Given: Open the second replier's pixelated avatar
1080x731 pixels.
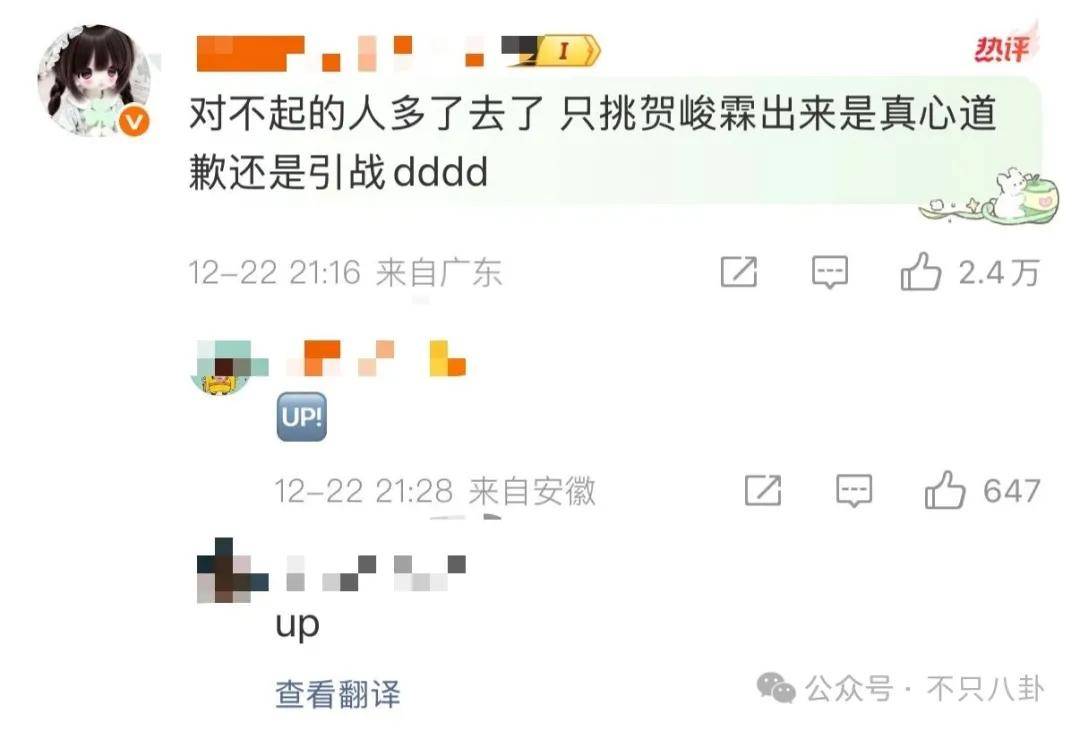Looking at the screenshot, I should [232, 570].
